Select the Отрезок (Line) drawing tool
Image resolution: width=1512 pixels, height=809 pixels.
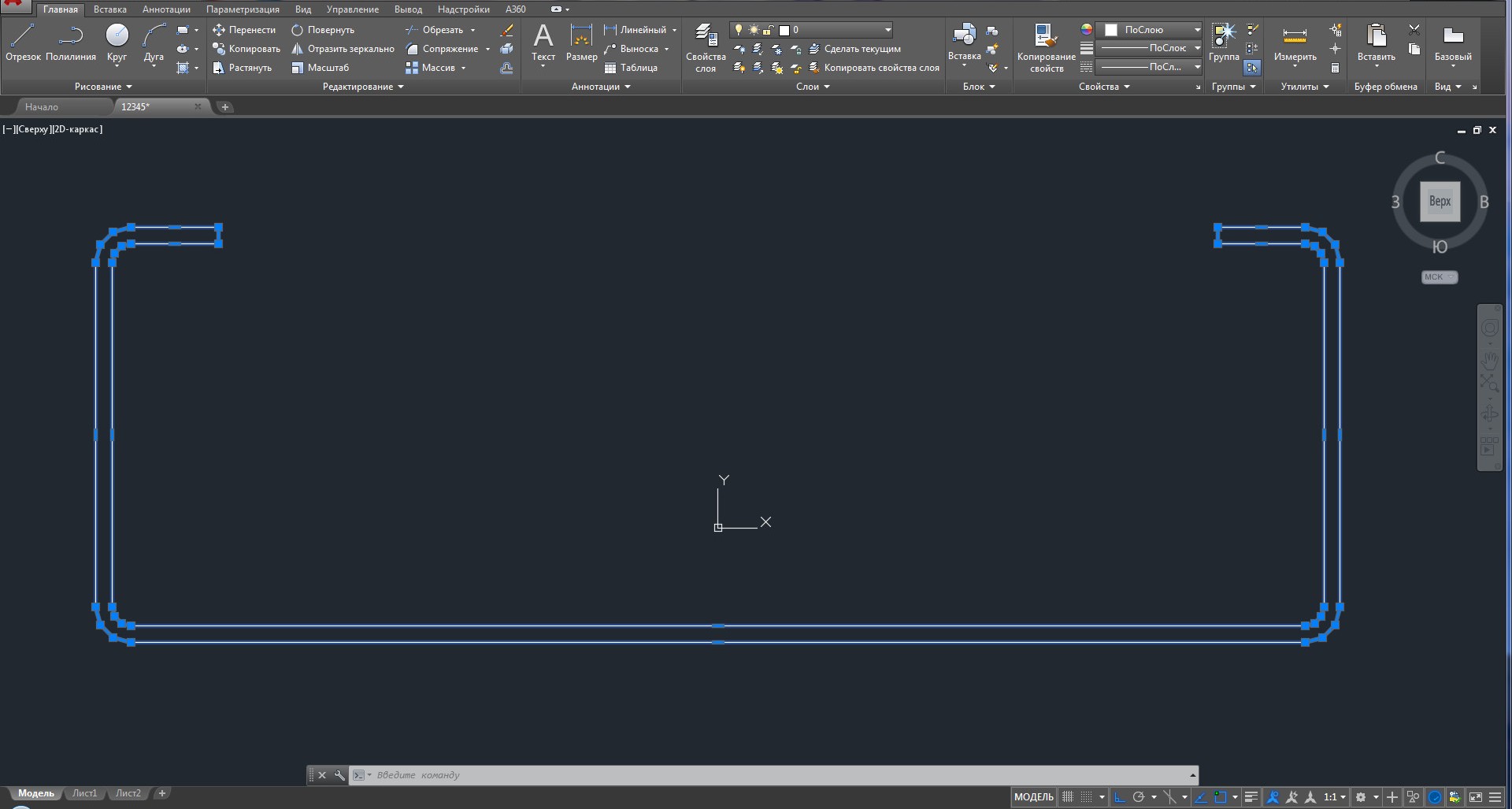point(23,43)
